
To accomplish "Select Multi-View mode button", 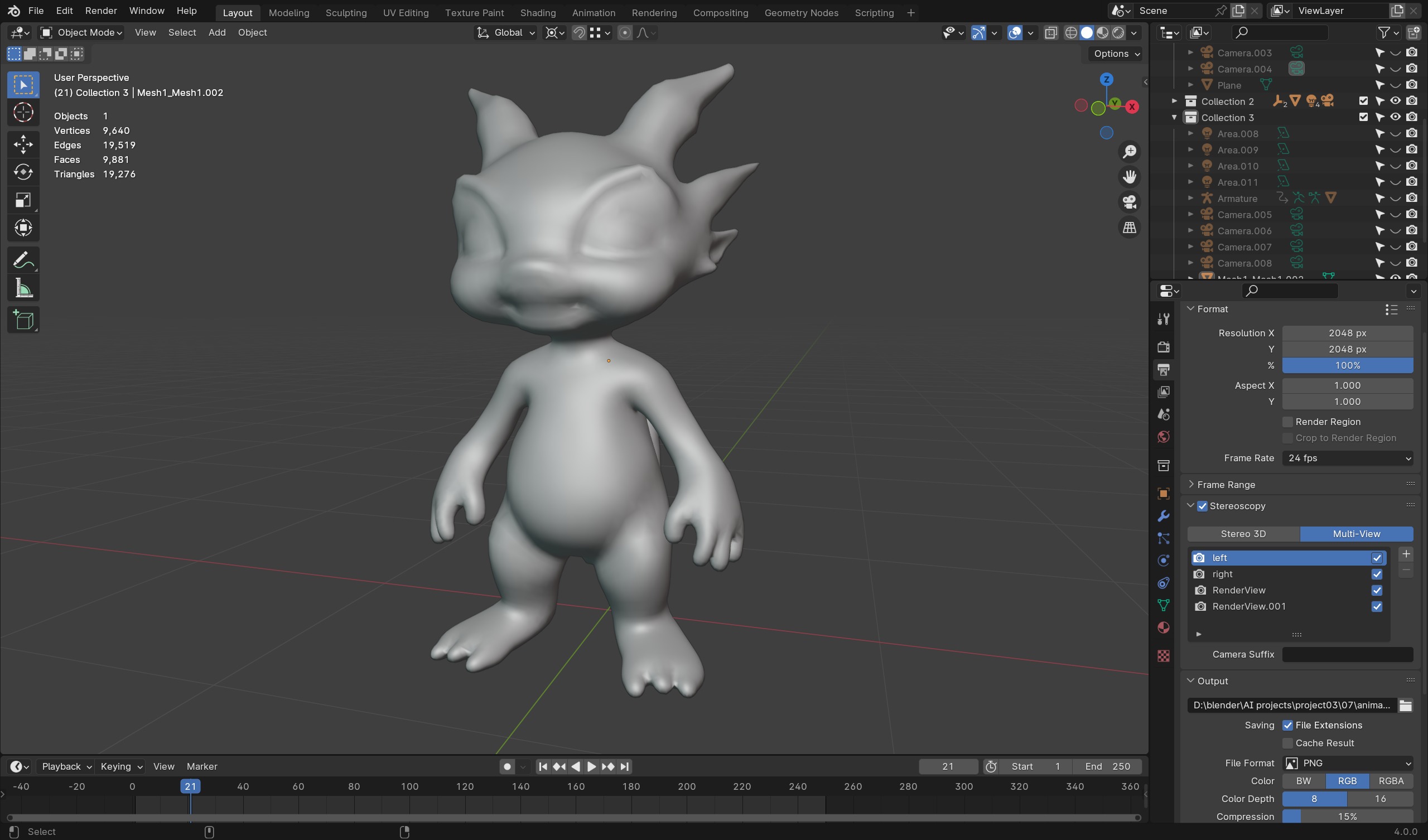I will 1356,534.
